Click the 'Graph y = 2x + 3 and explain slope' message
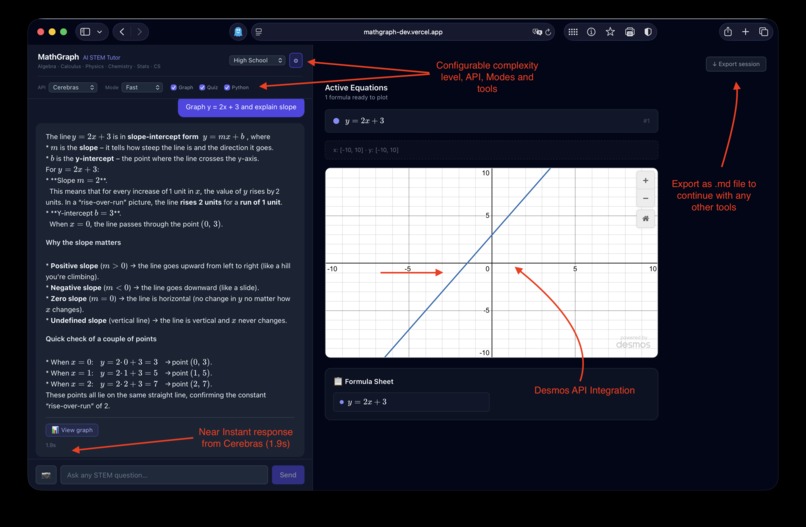The image size is (806, 527). 241,107
